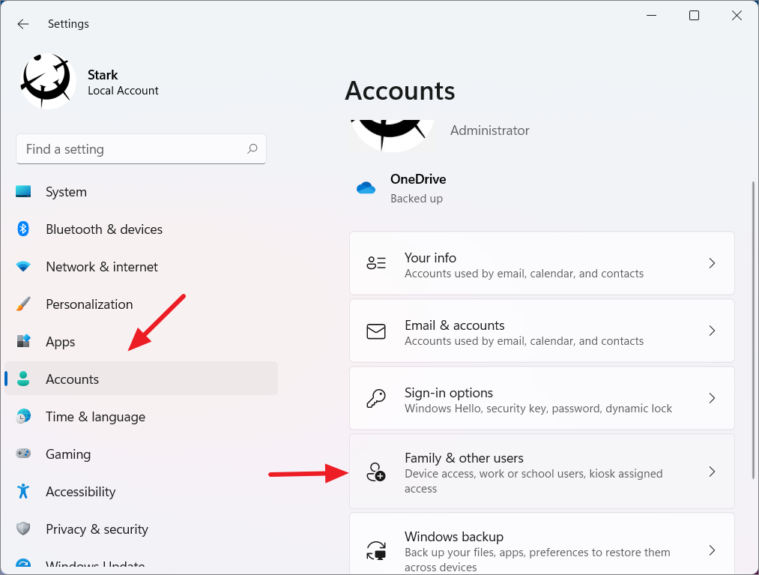Click the Time & language globe icon
Image resolution: width=759 pixels, height=575 pixels.
[23, 416]
